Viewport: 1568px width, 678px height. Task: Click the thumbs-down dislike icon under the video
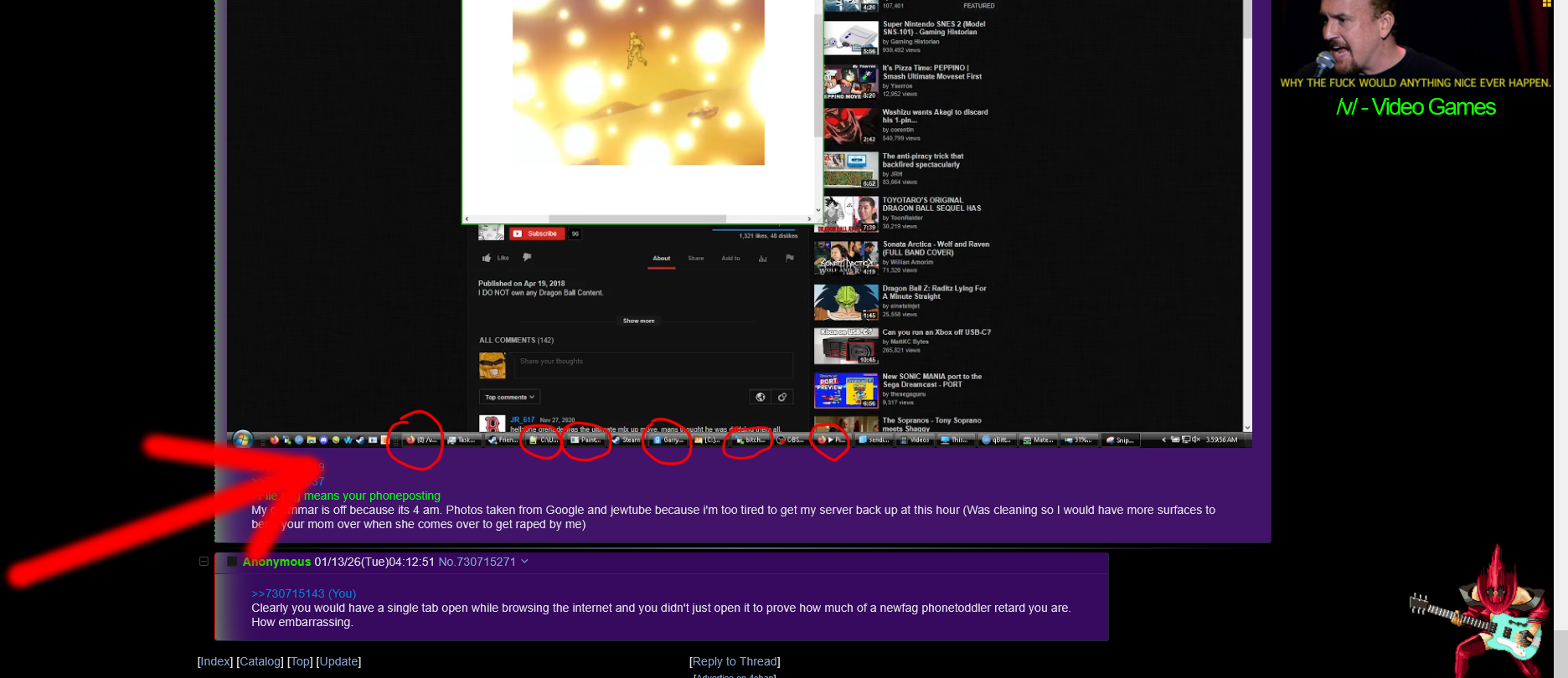527,257
